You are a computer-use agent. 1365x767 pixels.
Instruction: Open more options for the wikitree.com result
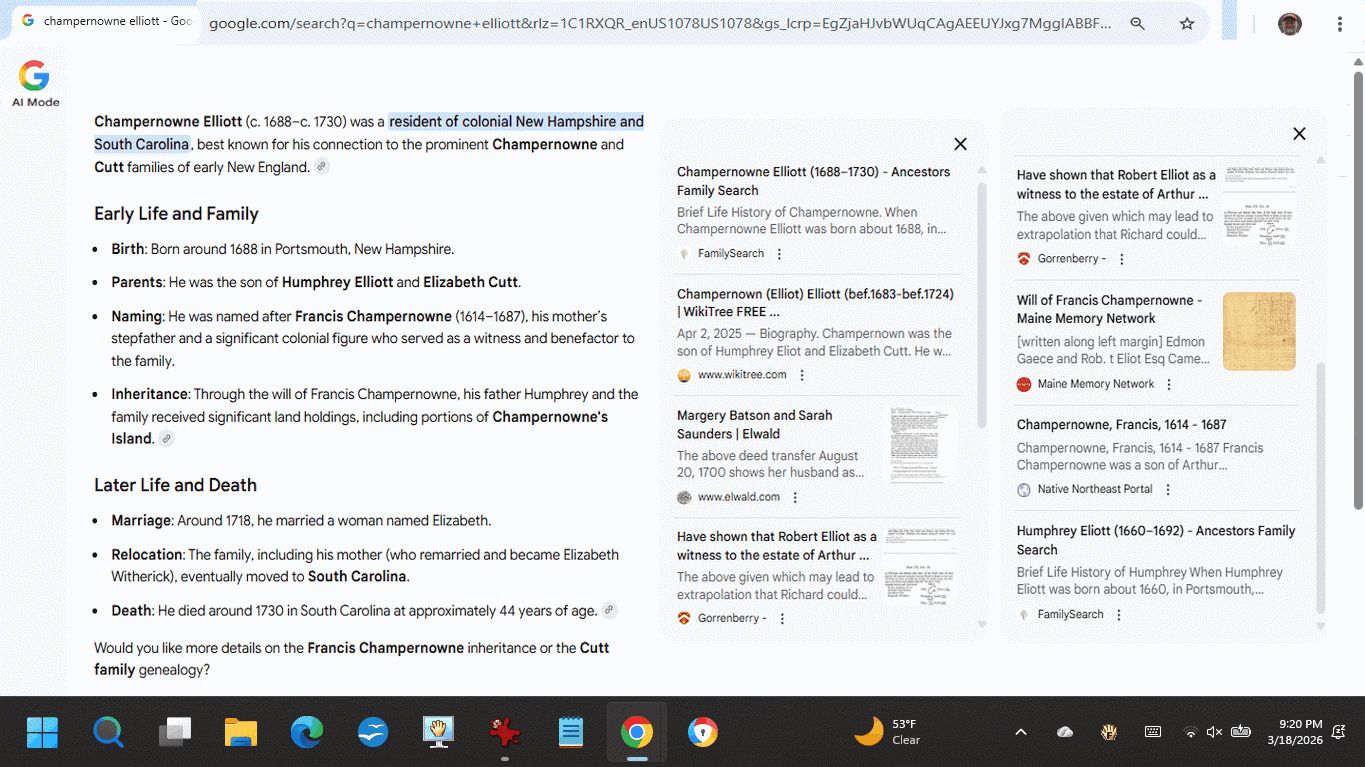pyautogui.click(x=802, y=376)
